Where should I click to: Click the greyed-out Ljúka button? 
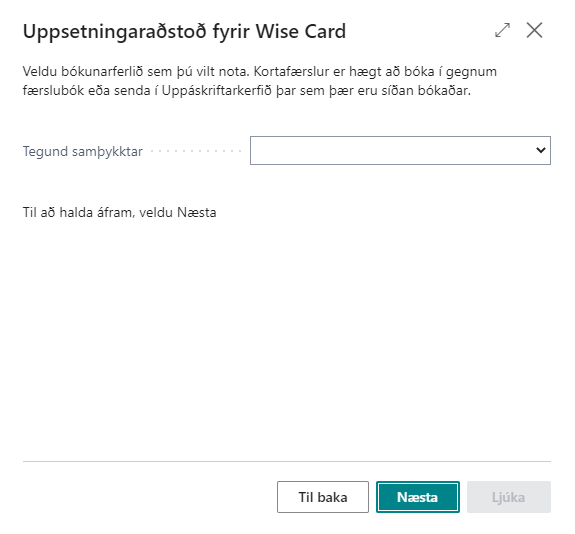[x=509, y=497]
